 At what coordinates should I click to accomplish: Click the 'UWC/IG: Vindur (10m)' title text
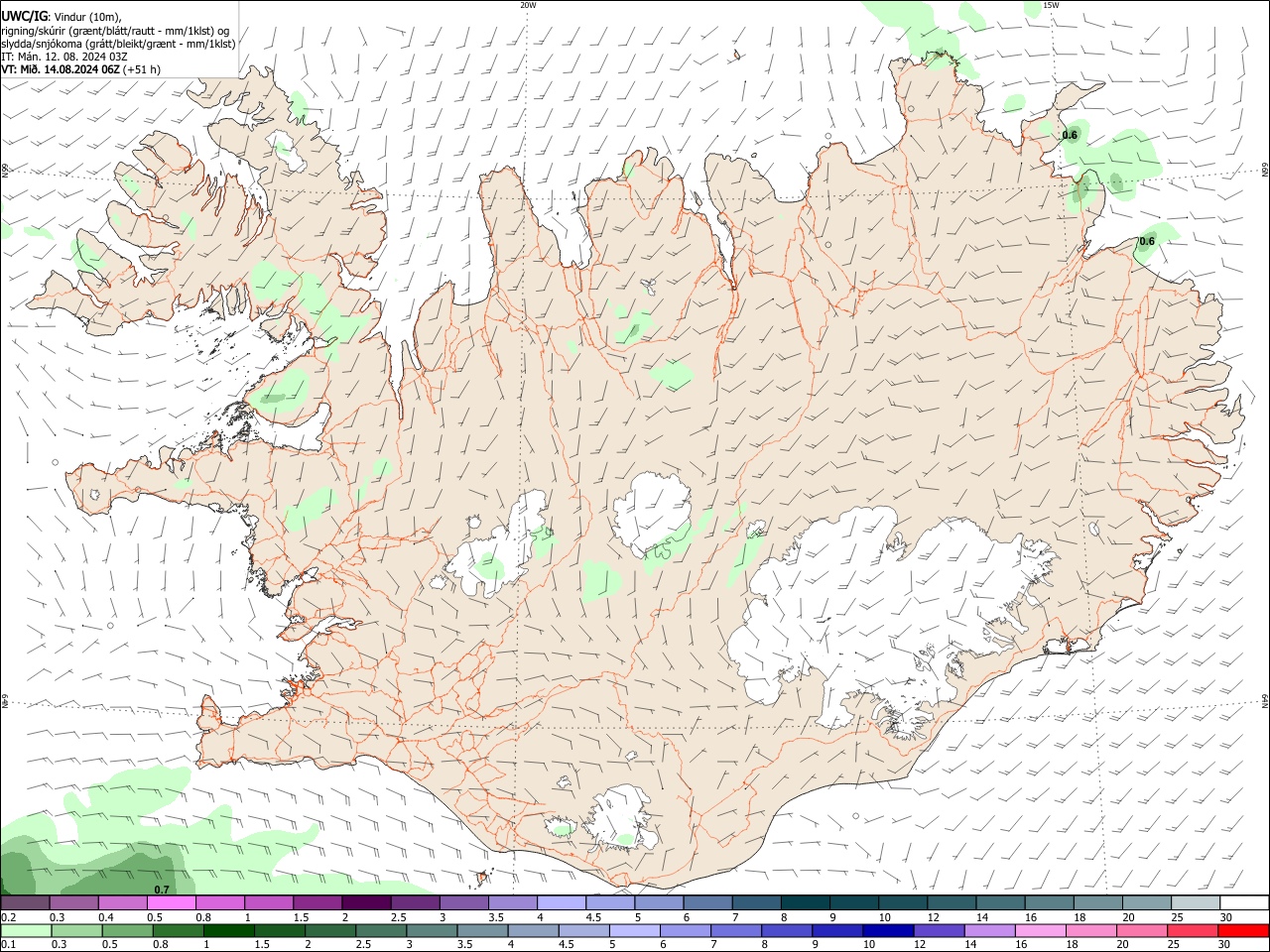click(x=62, y=16)
